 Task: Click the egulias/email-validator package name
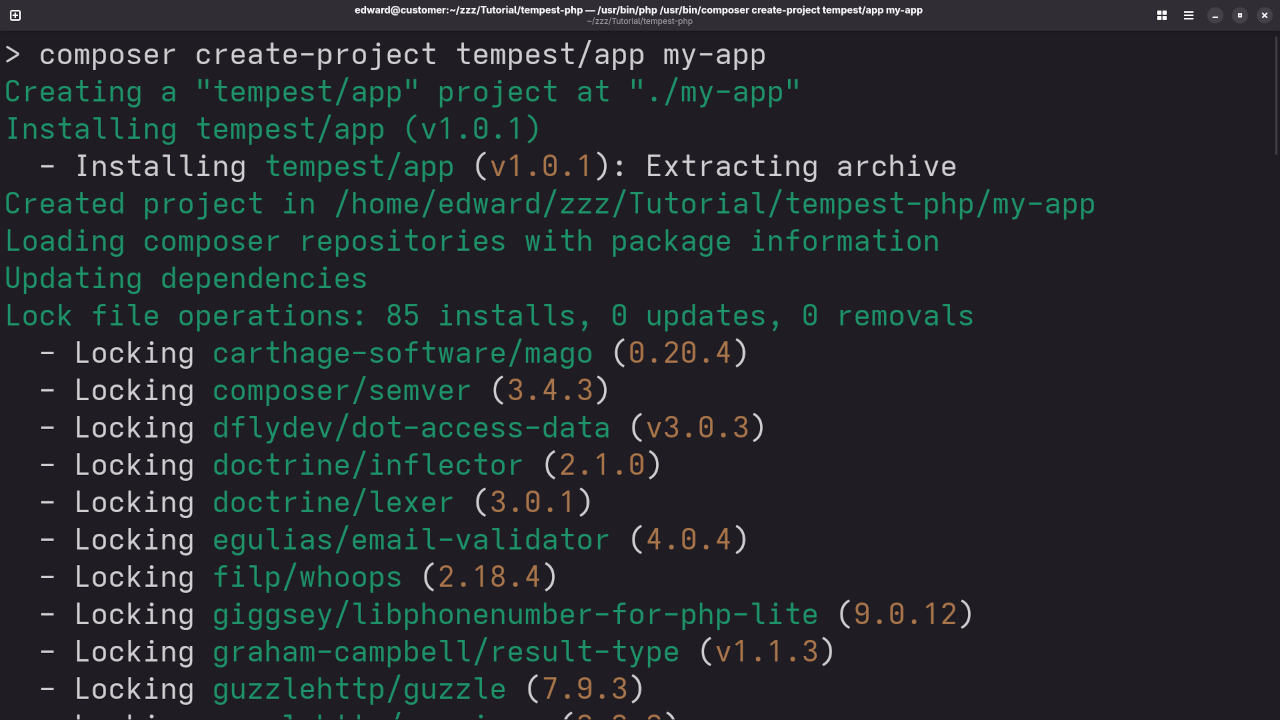click(x=411, y=540)
